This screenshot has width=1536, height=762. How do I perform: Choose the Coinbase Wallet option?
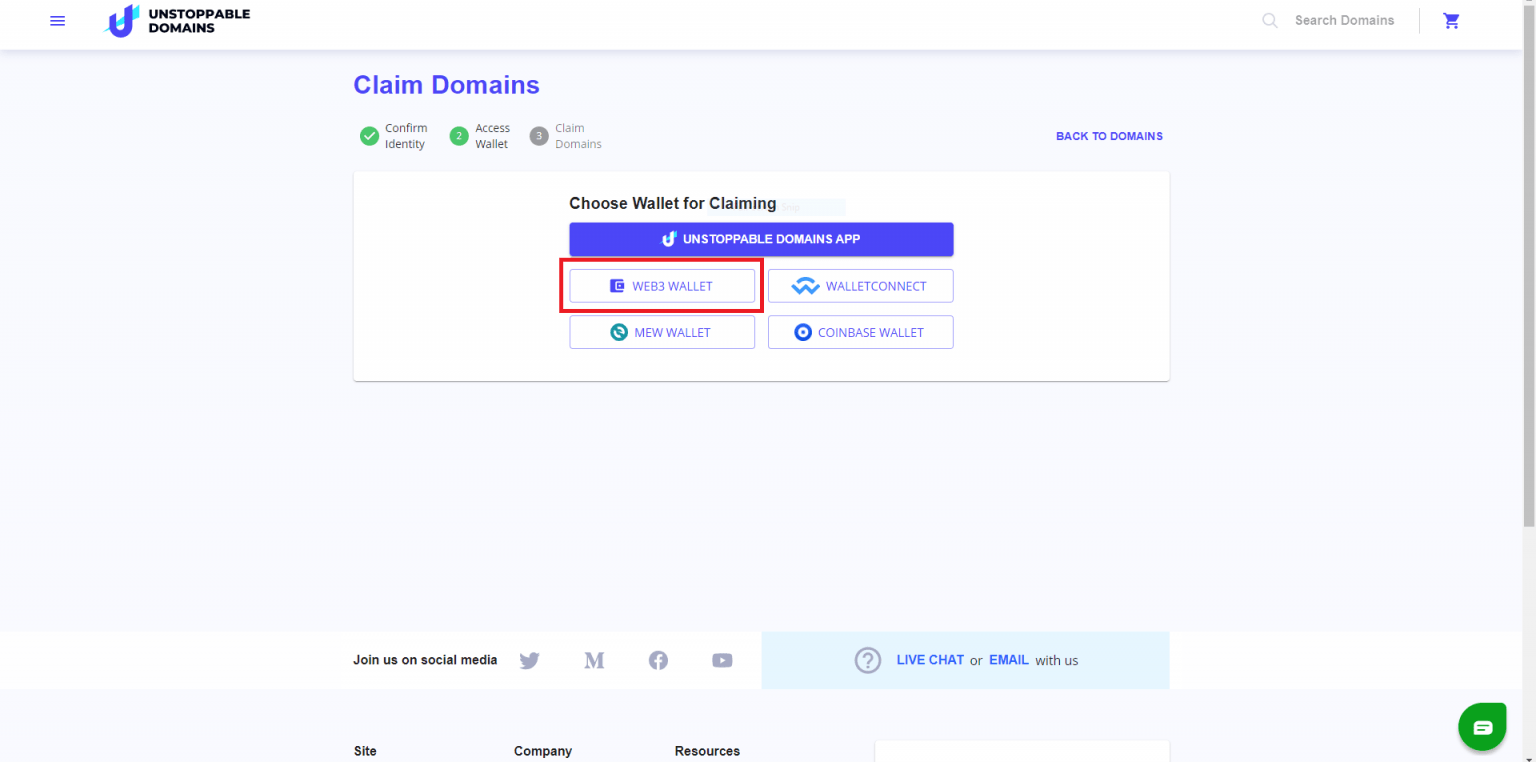click(860, 332)
